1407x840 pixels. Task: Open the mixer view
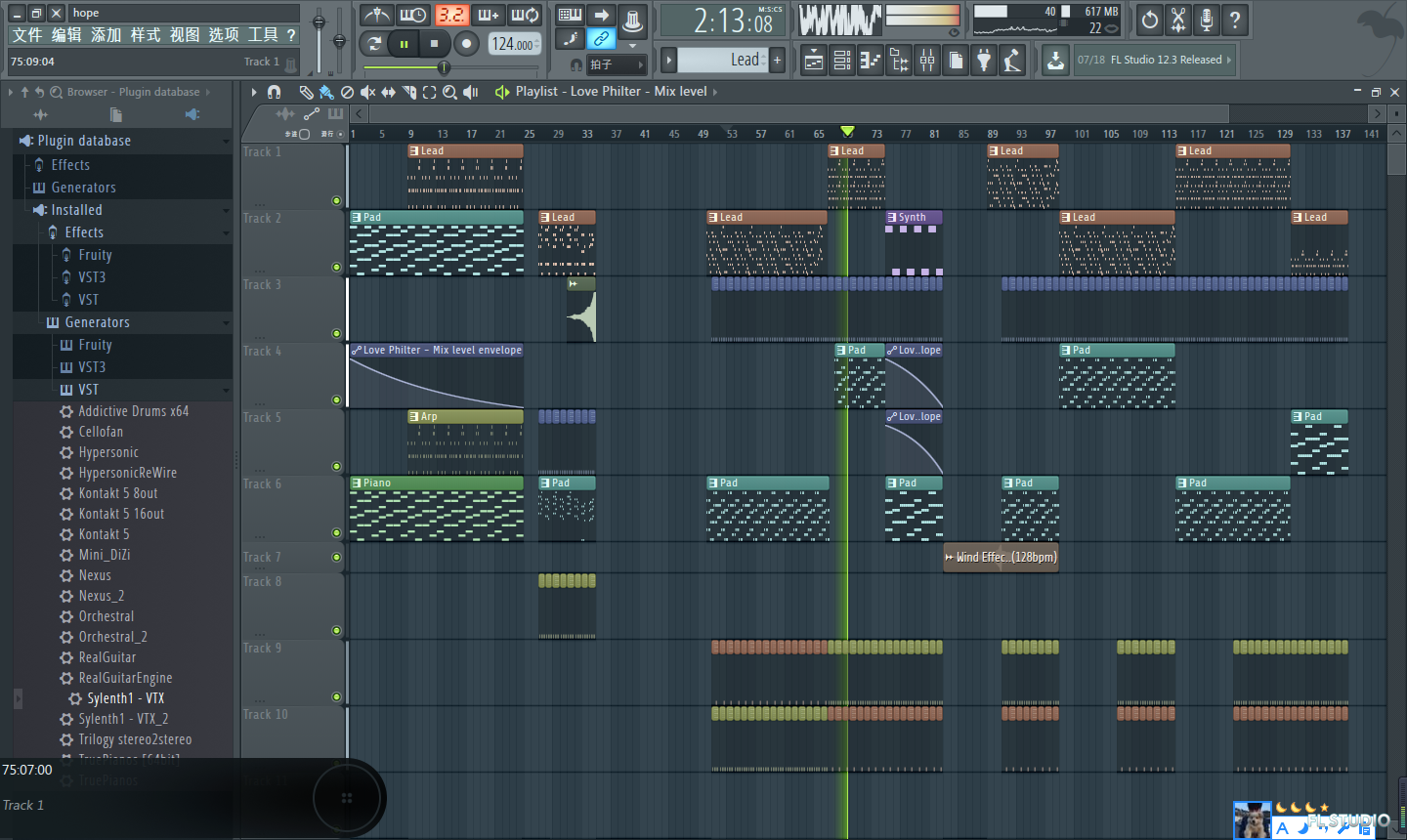[x=927, y=61]
